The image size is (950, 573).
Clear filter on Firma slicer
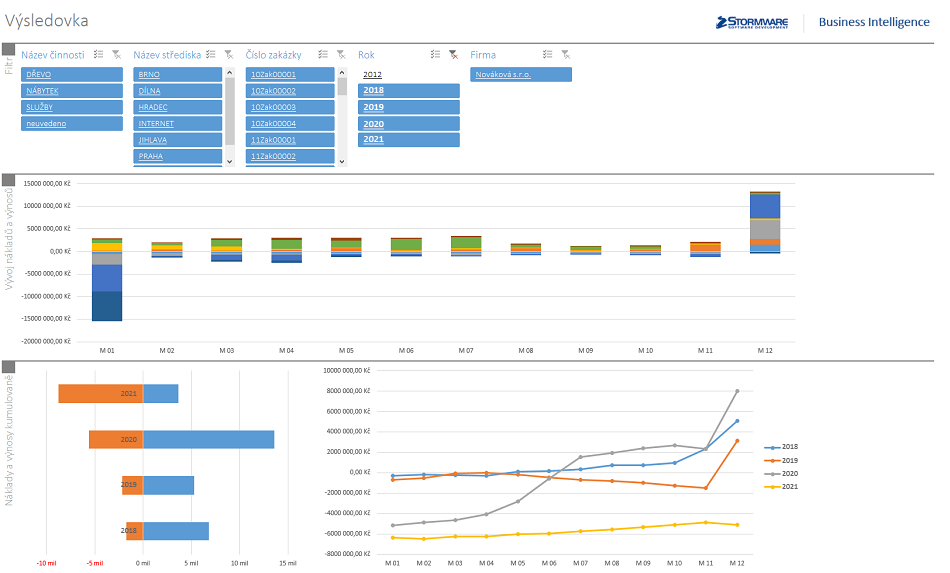click(565, 55)
